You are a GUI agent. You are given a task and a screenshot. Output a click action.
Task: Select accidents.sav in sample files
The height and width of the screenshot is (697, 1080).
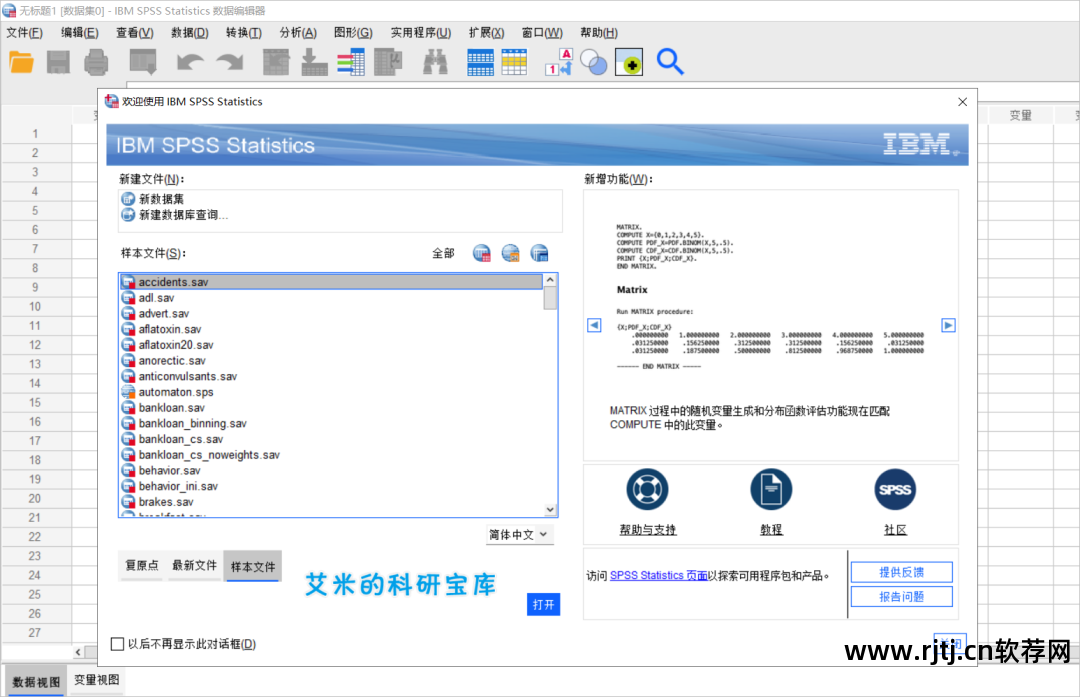coord(331,282)
